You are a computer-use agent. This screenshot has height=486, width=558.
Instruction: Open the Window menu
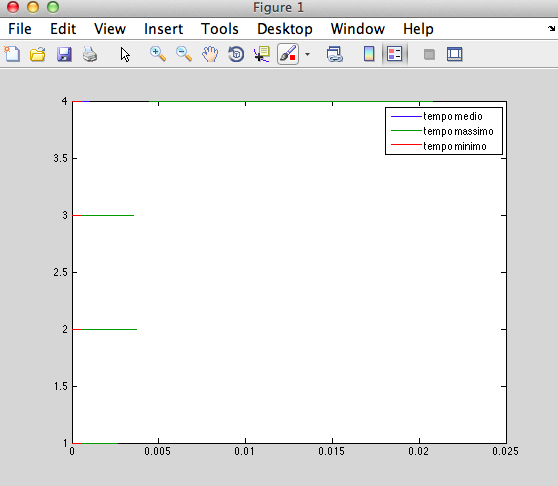click(x=358, y=29)
